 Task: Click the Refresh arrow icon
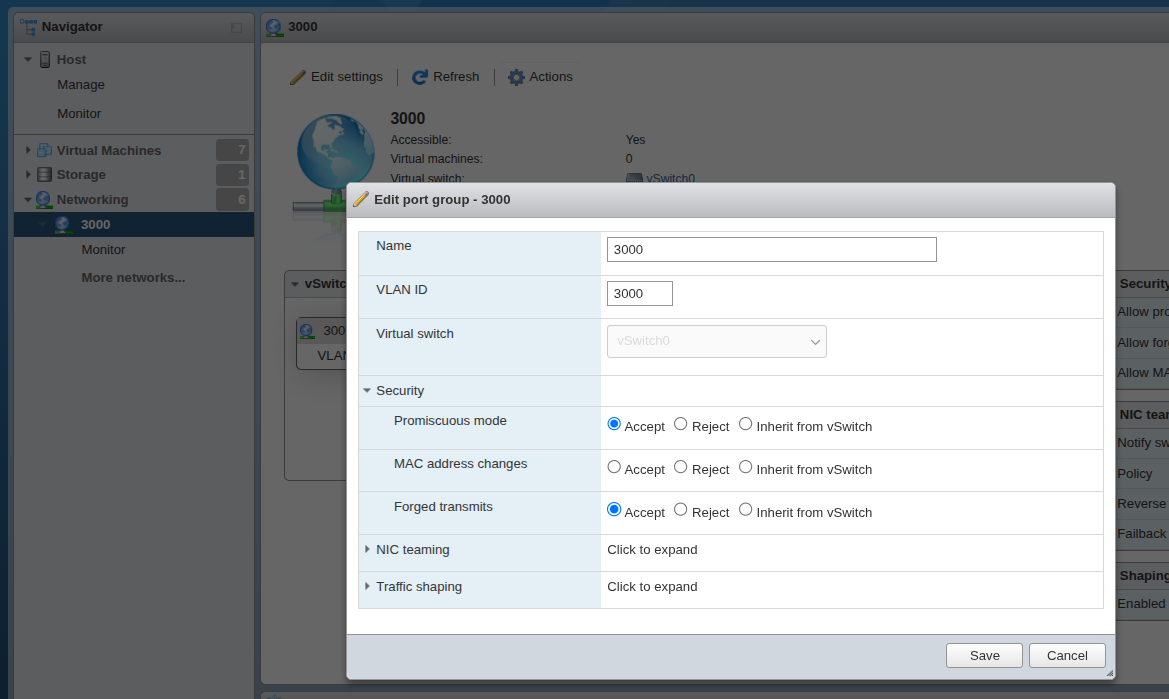click(x=420, y=78)
